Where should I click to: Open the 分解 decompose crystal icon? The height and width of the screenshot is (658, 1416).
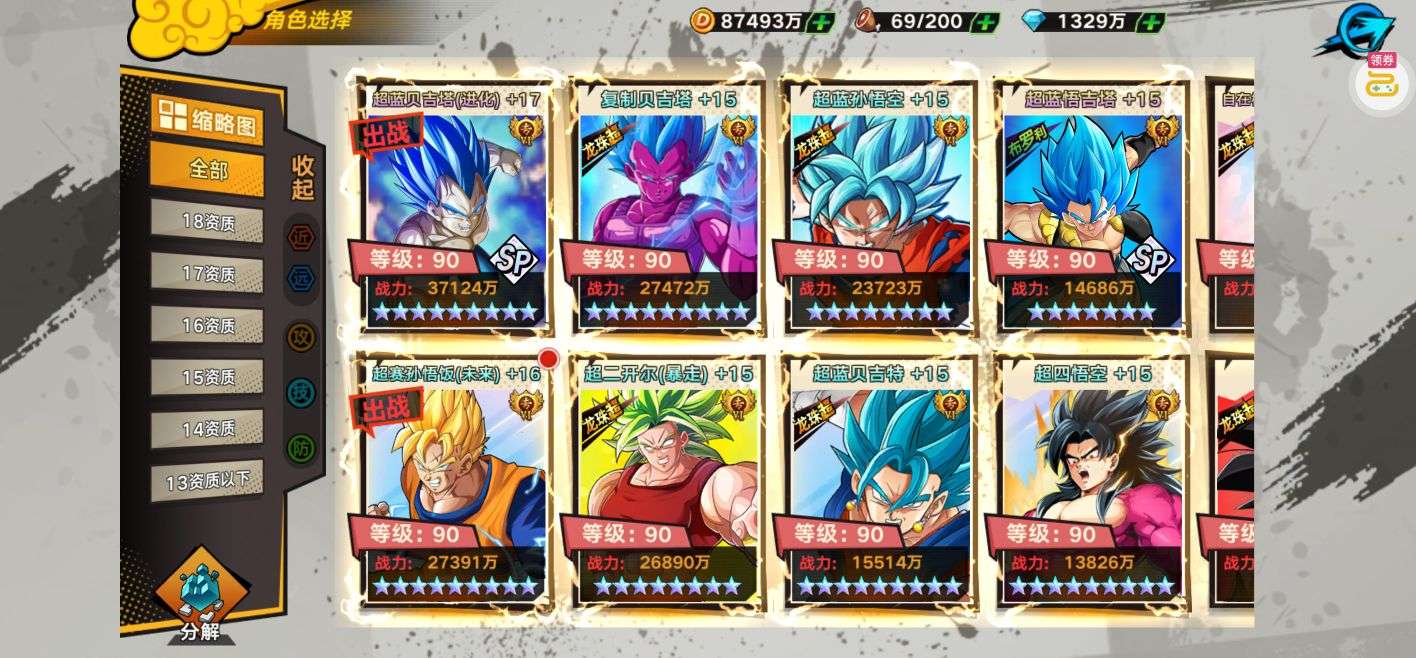click(201, 598)
